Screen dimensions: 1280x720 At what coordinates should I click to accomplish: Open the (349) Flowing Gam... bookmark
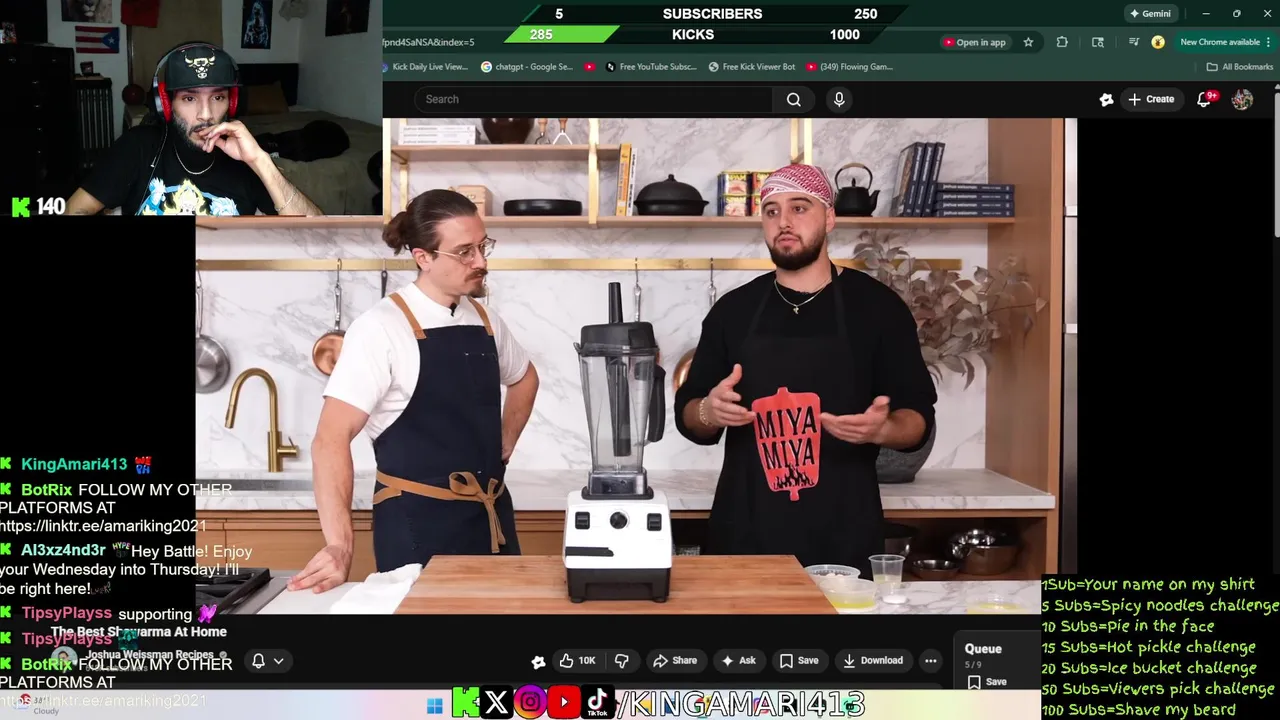tap(849, 67)
